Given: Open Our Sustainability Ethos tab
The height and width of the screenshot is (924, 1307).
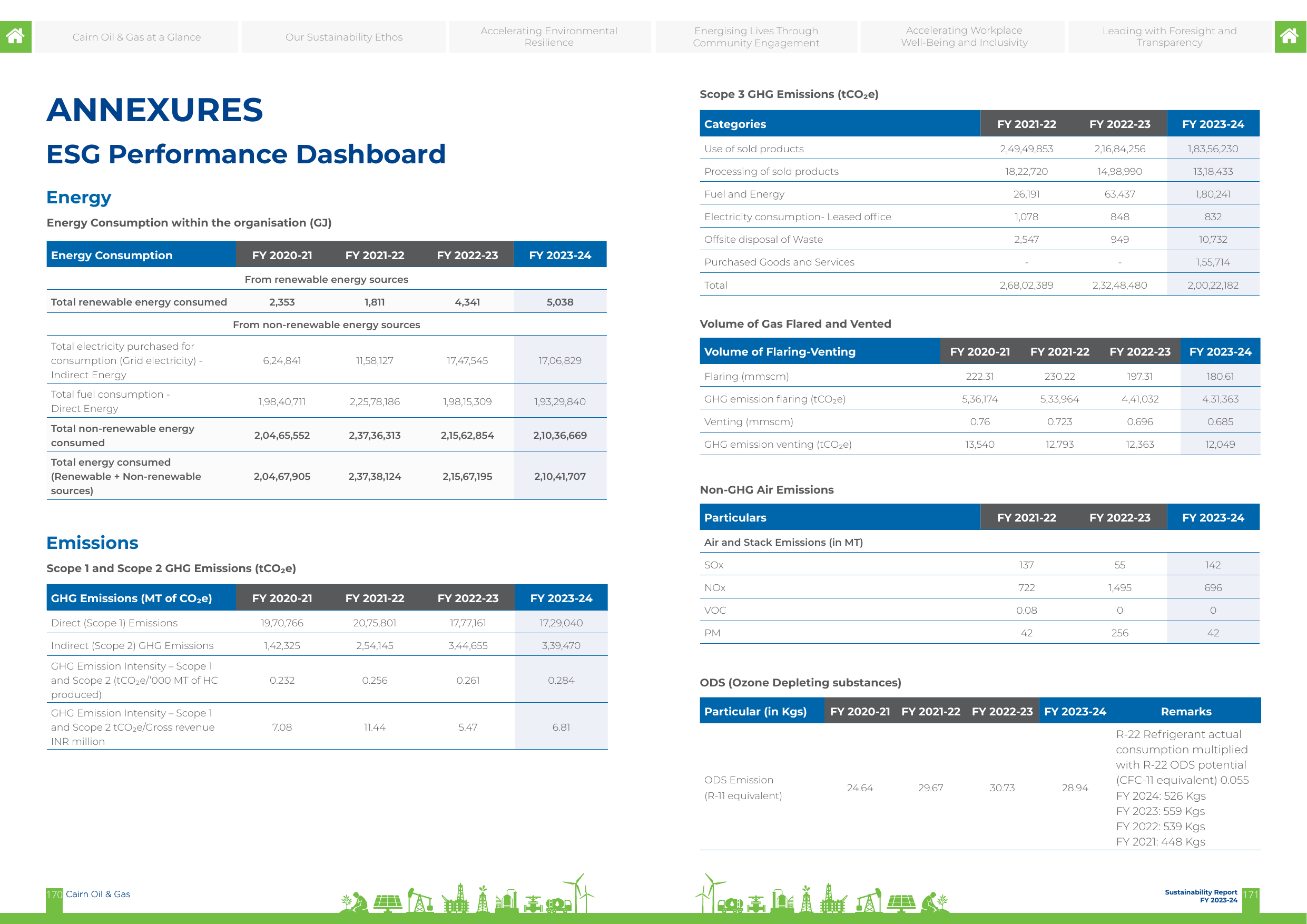Looking at the screenshot, I should click(344, 37).
